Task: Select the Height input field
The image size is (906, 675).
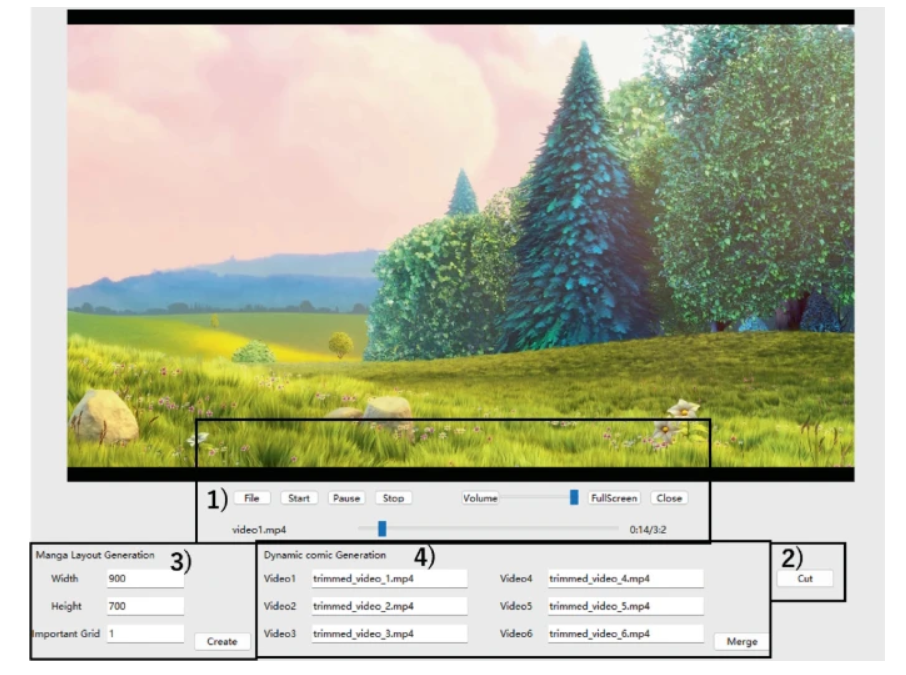Action: [144, 606]
